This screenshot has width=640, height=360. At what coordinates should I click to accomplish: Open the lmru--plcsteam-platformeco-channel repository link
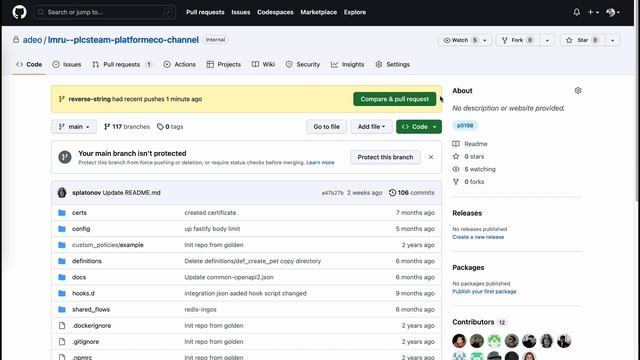(123, 40)
